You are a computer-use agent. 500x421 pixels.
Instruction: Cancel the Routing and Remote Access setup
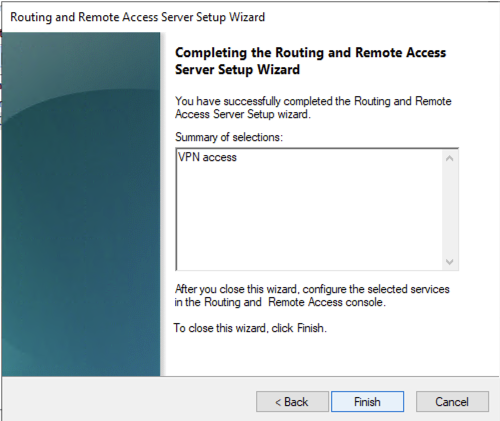(x=452, y=402)
